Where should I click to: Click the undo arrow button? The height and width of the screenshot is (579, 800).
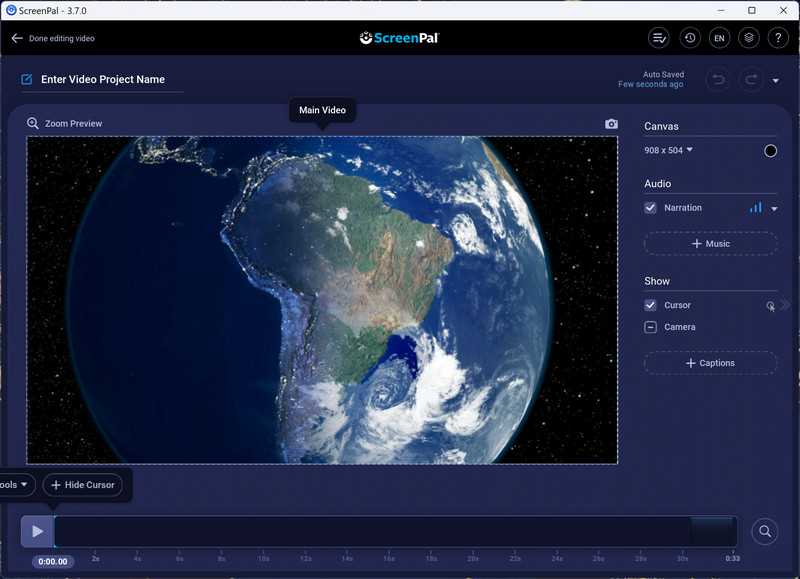pyautogui.click(x=717, y=79)
